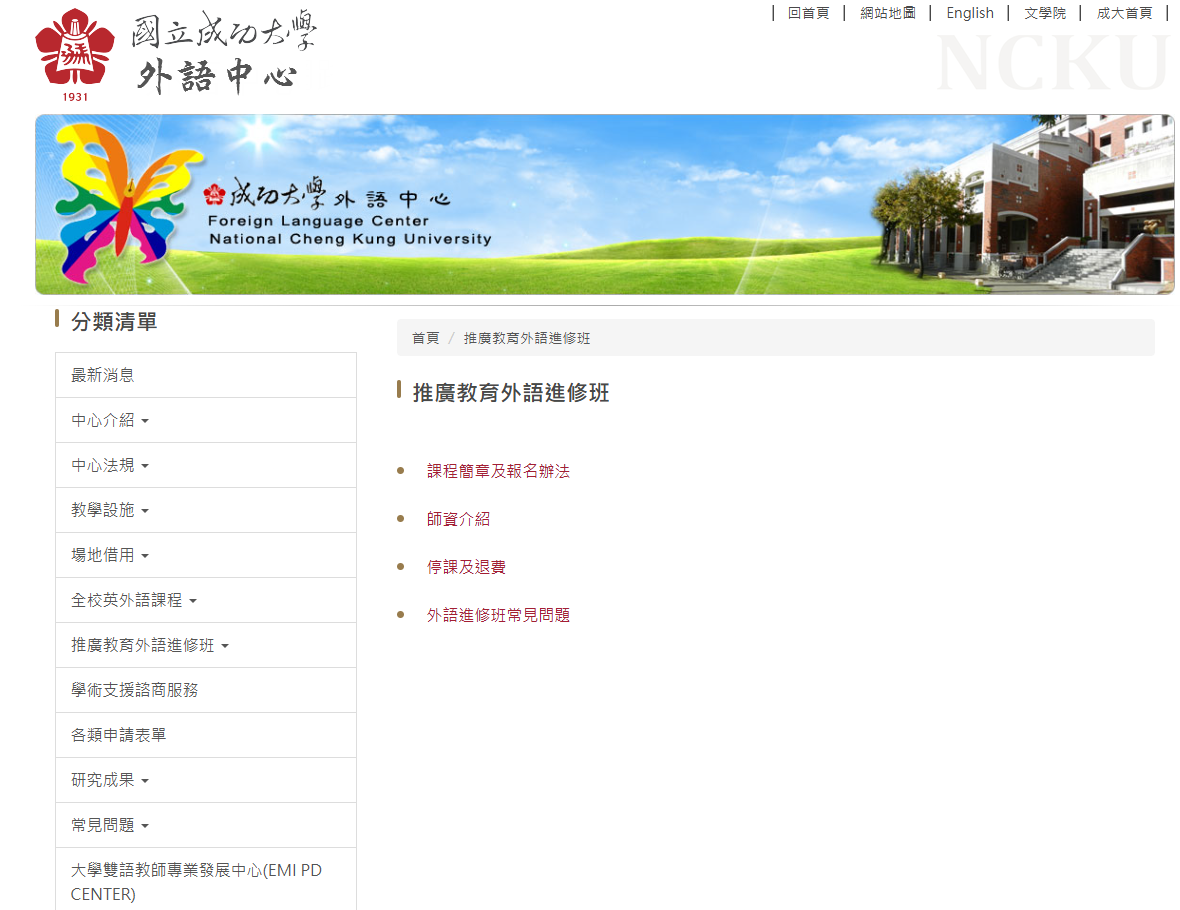Viewport: 1180px width, 910px height.
Task: Go to 文學院 link
Action: pyautogui.click(x=1045, y=13)
